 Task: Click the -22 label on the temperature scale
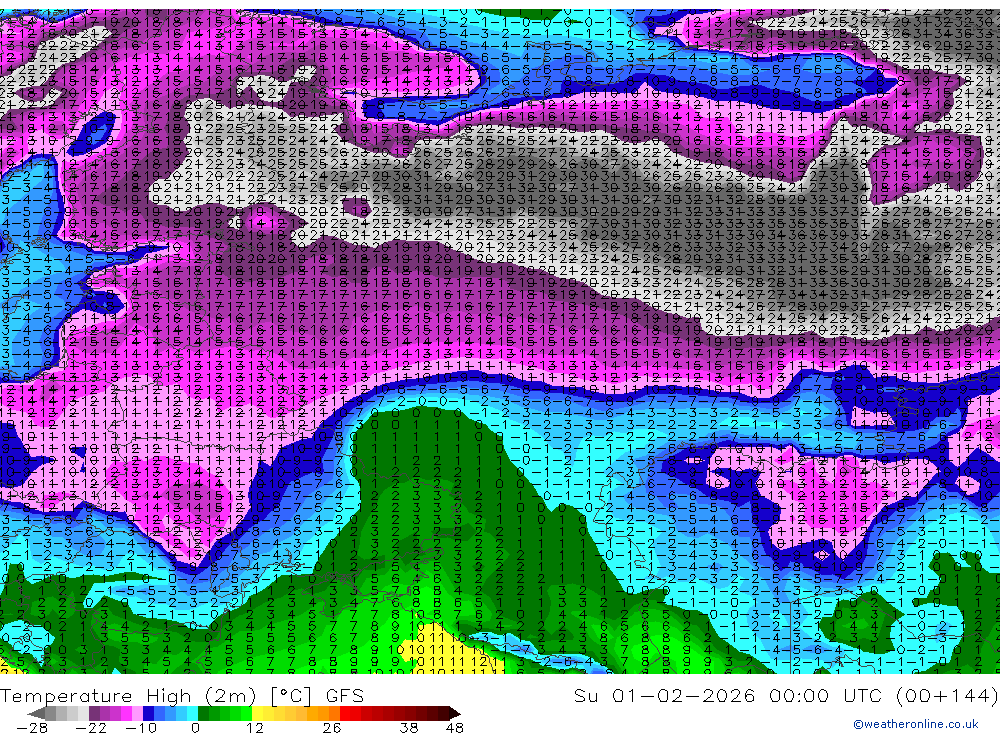[x=91, y=727]
